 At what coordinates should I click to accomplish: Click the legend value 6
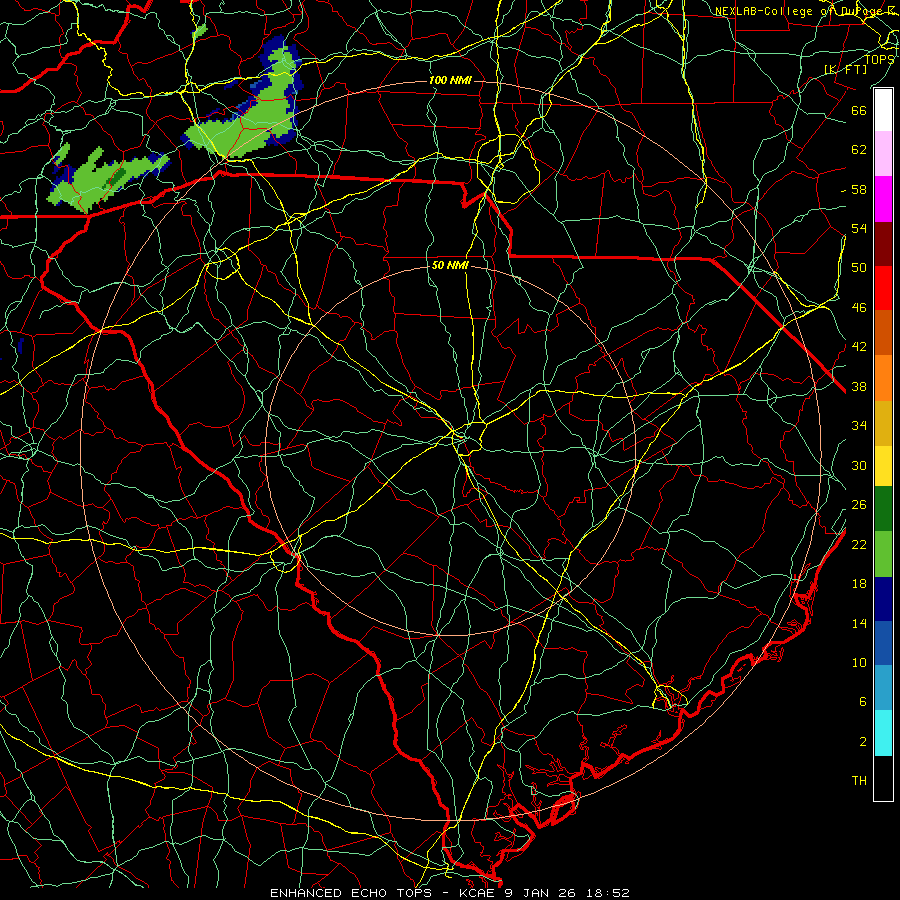(863, 701)
